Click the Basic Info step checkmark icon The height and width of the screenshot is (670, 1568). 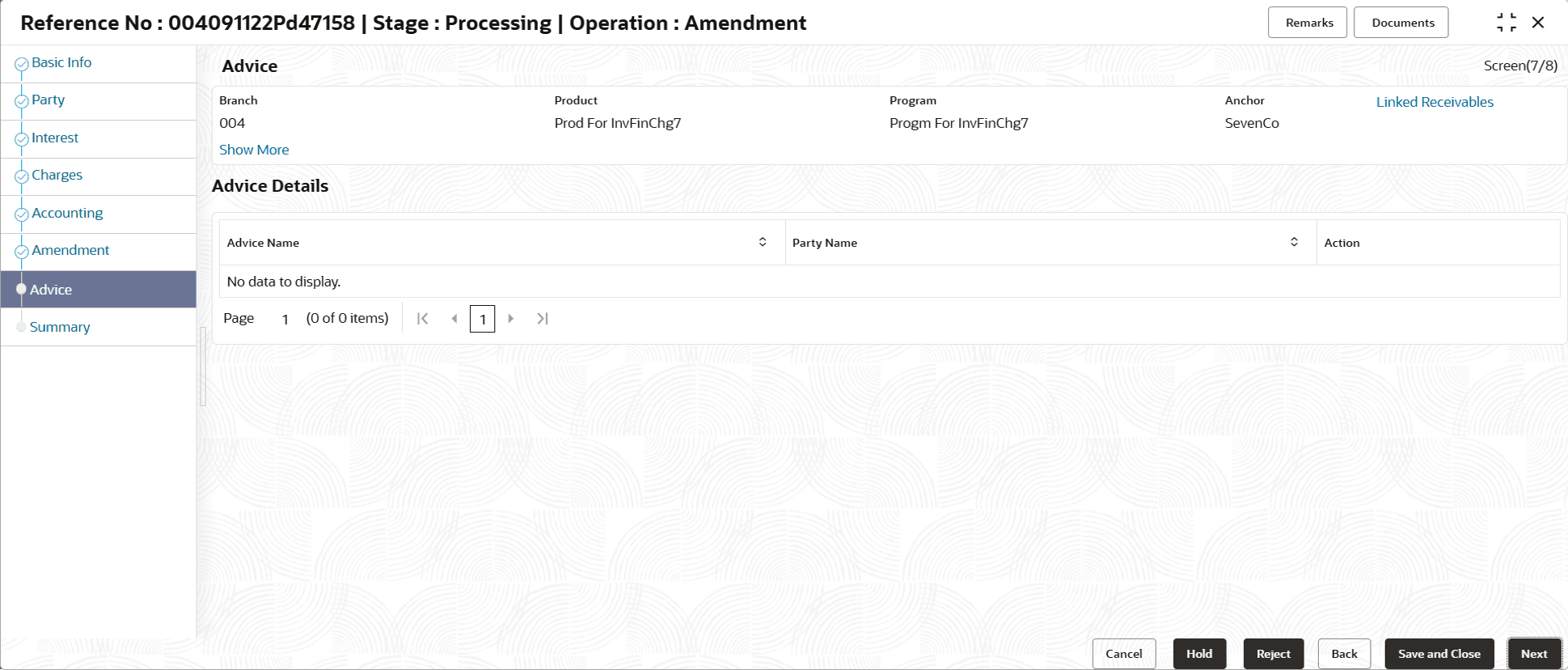tap(22, 64)
